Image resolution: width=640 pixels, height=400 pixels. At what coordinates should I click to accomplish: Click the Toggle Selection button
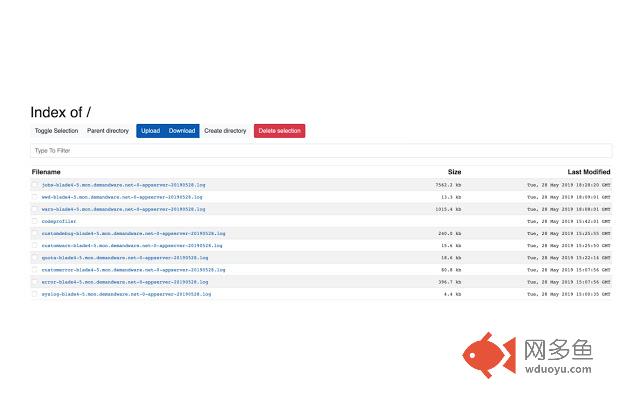[56, 131]
